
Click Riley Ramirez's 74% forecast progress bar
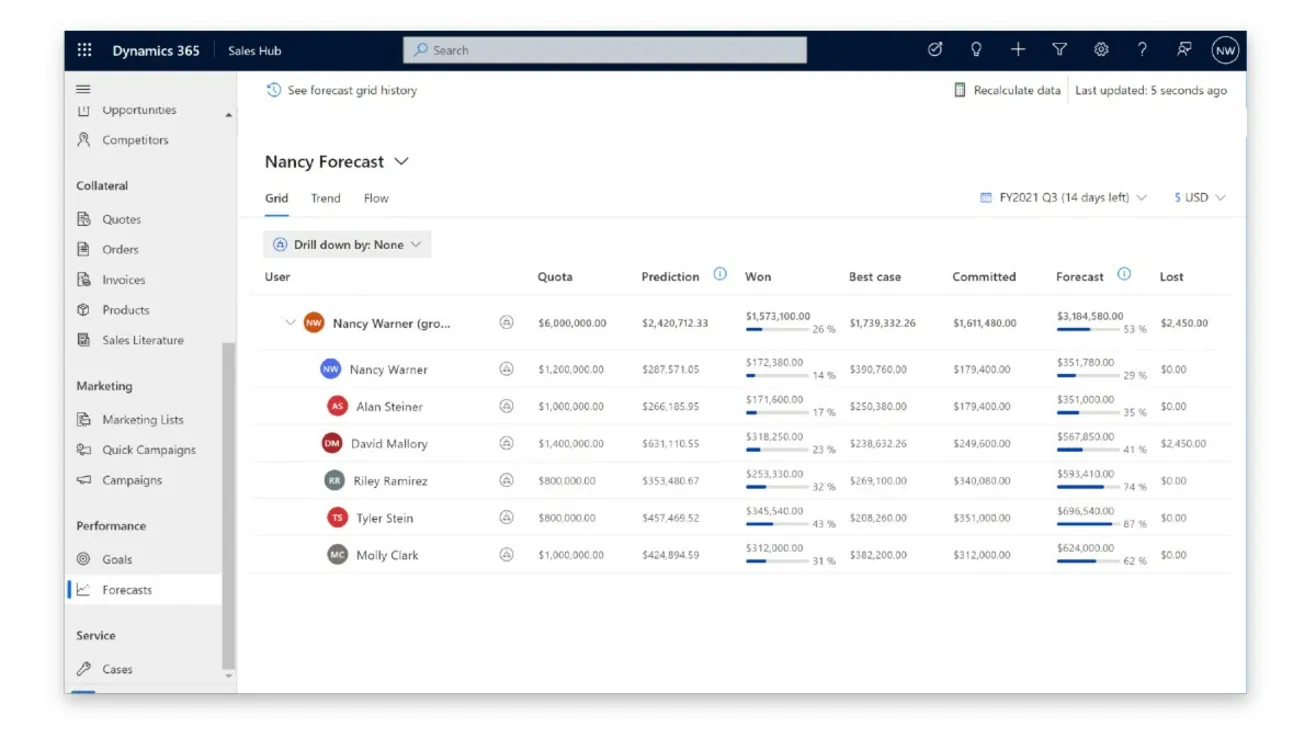[x=1088, y=486]
